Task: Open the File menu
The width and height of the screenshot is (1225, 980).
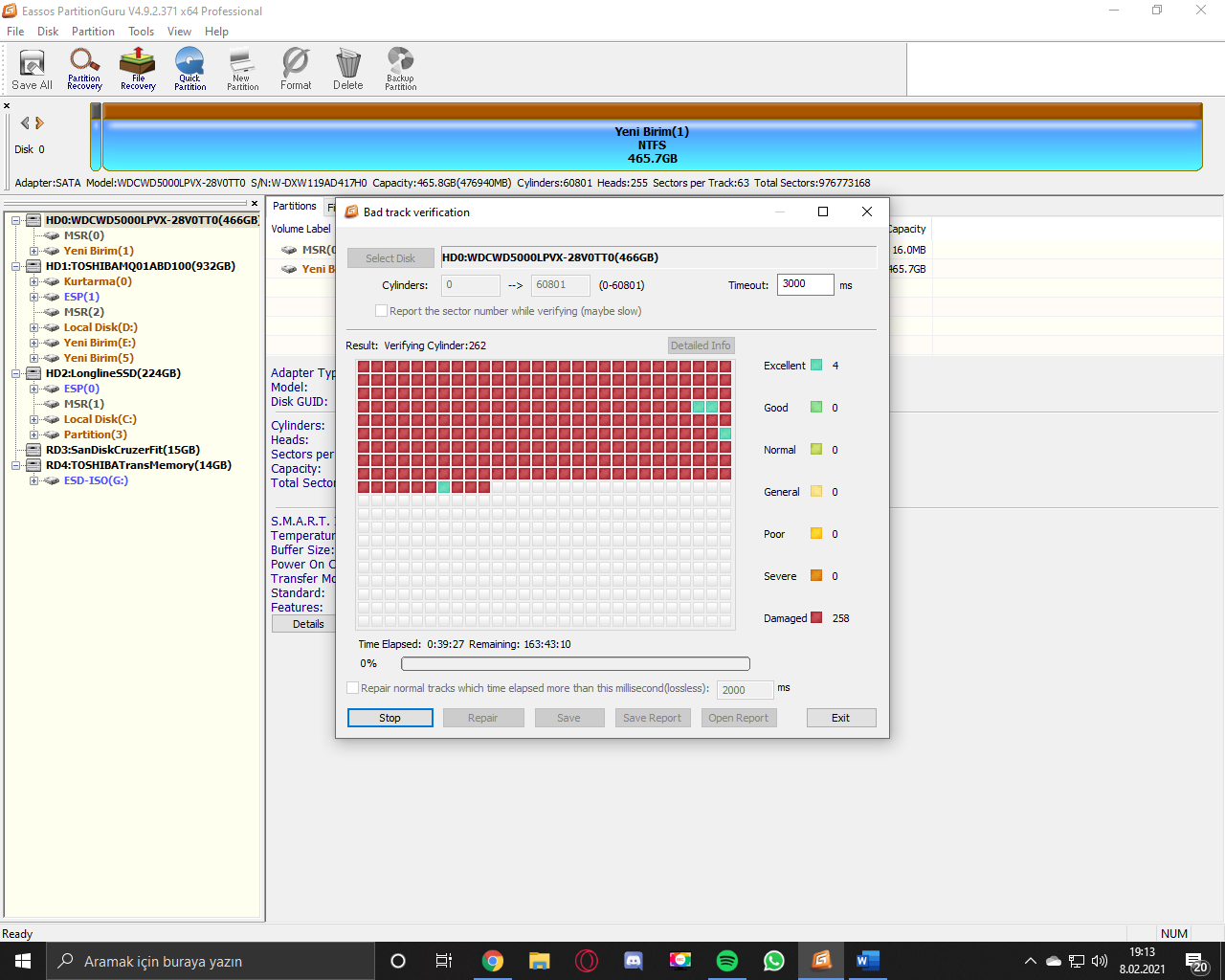Action: [x=15, y=32]
